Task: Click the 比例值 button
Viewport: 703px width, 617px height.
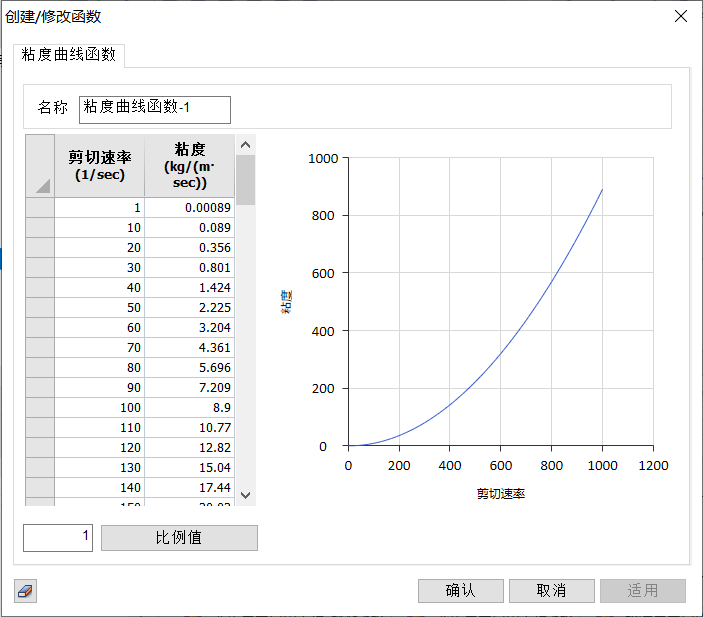Action: pos(179,538)
